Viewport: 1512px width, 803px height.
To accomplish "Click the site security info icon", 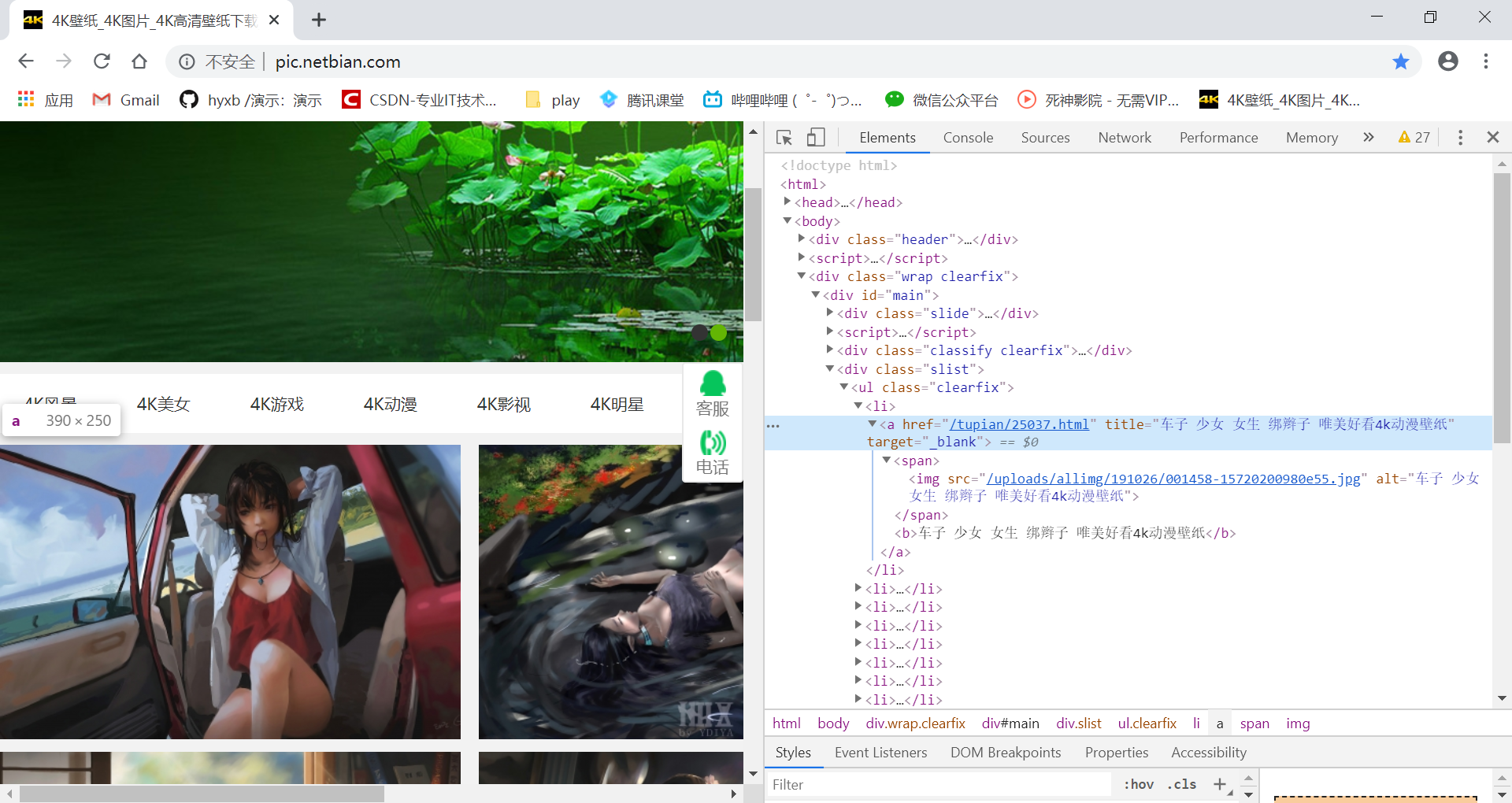I will [187, 61].
